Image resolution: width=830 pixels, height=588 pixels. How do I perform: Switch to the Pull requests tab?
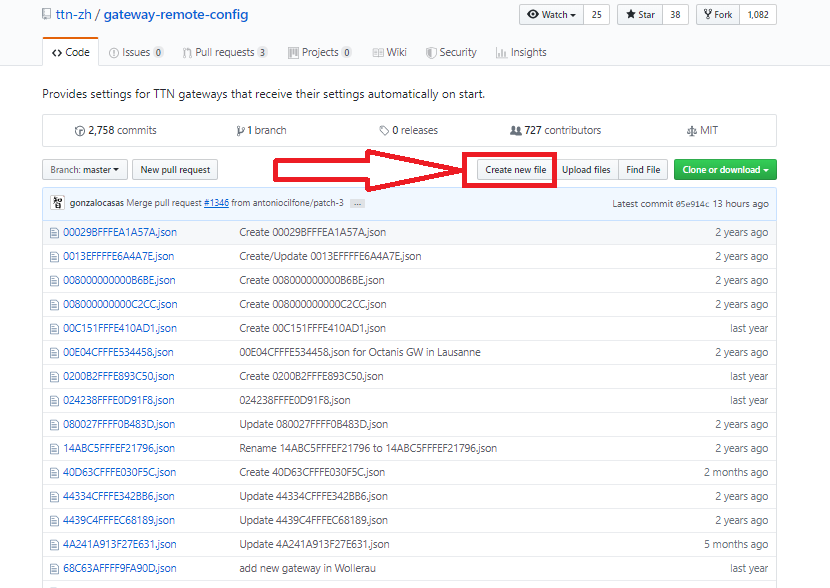pos(224,52)
